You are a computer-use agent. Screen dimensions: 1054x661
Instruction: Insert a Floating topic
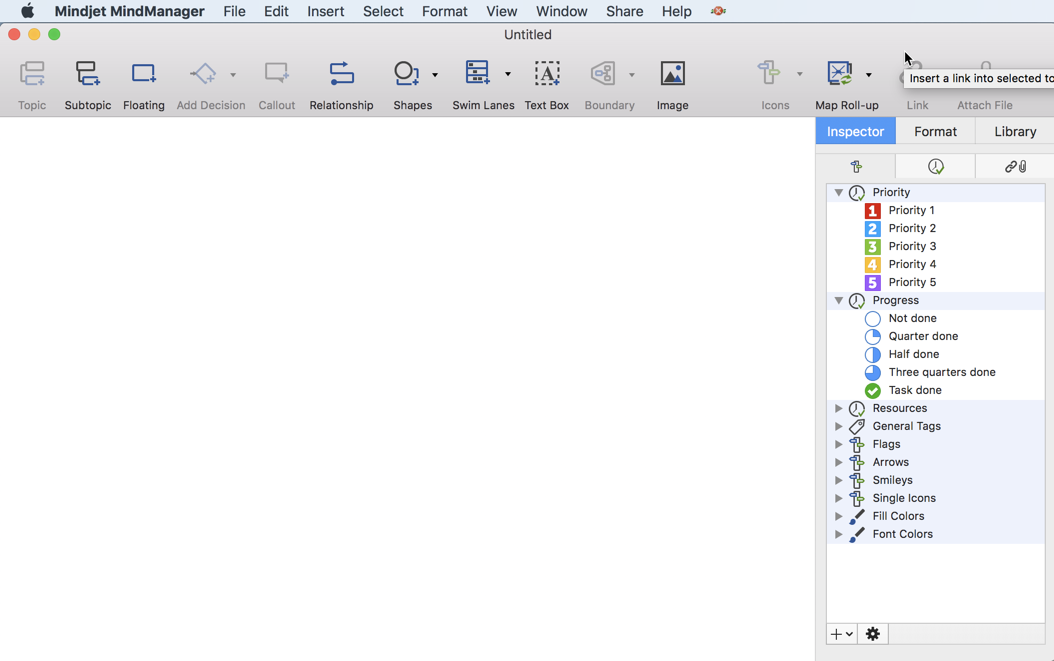pyautogui.click(x=143, y=74)
